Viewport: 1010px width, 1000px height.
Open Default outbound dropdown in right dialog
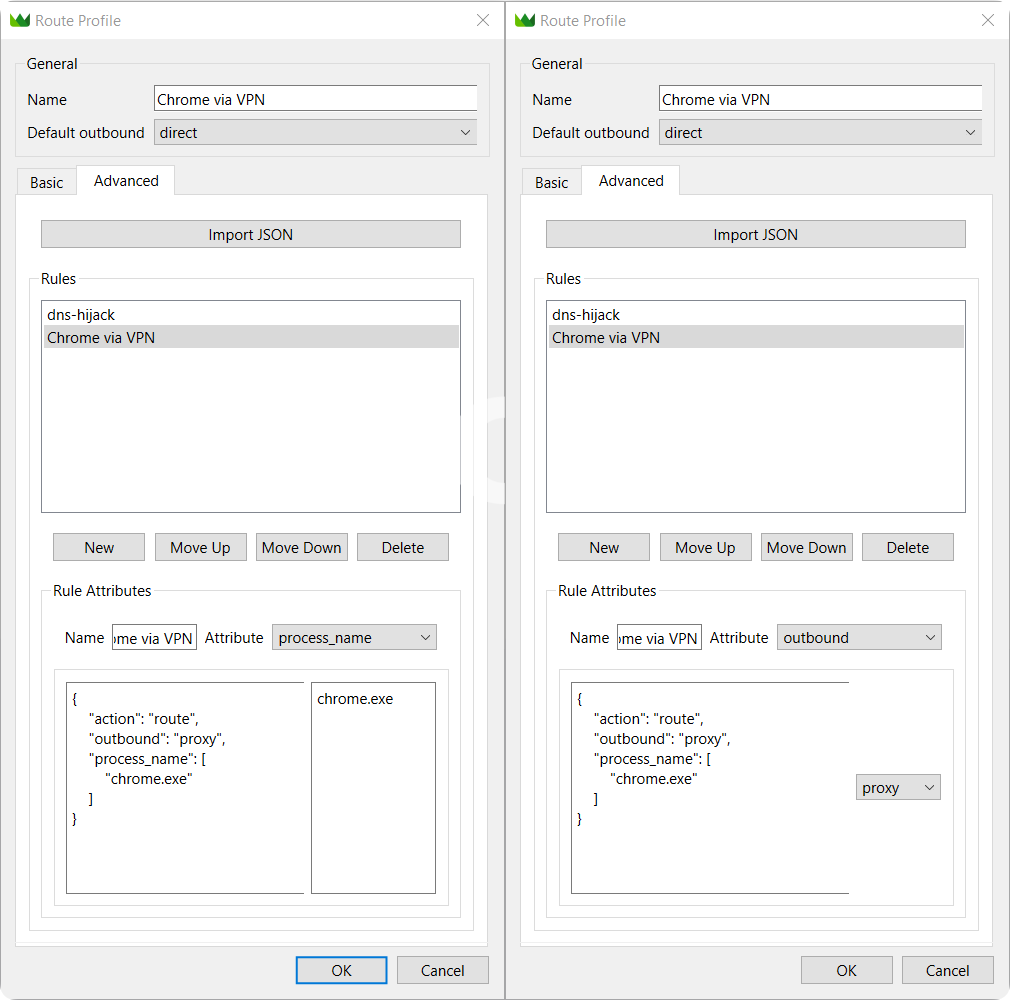point(820,133)
